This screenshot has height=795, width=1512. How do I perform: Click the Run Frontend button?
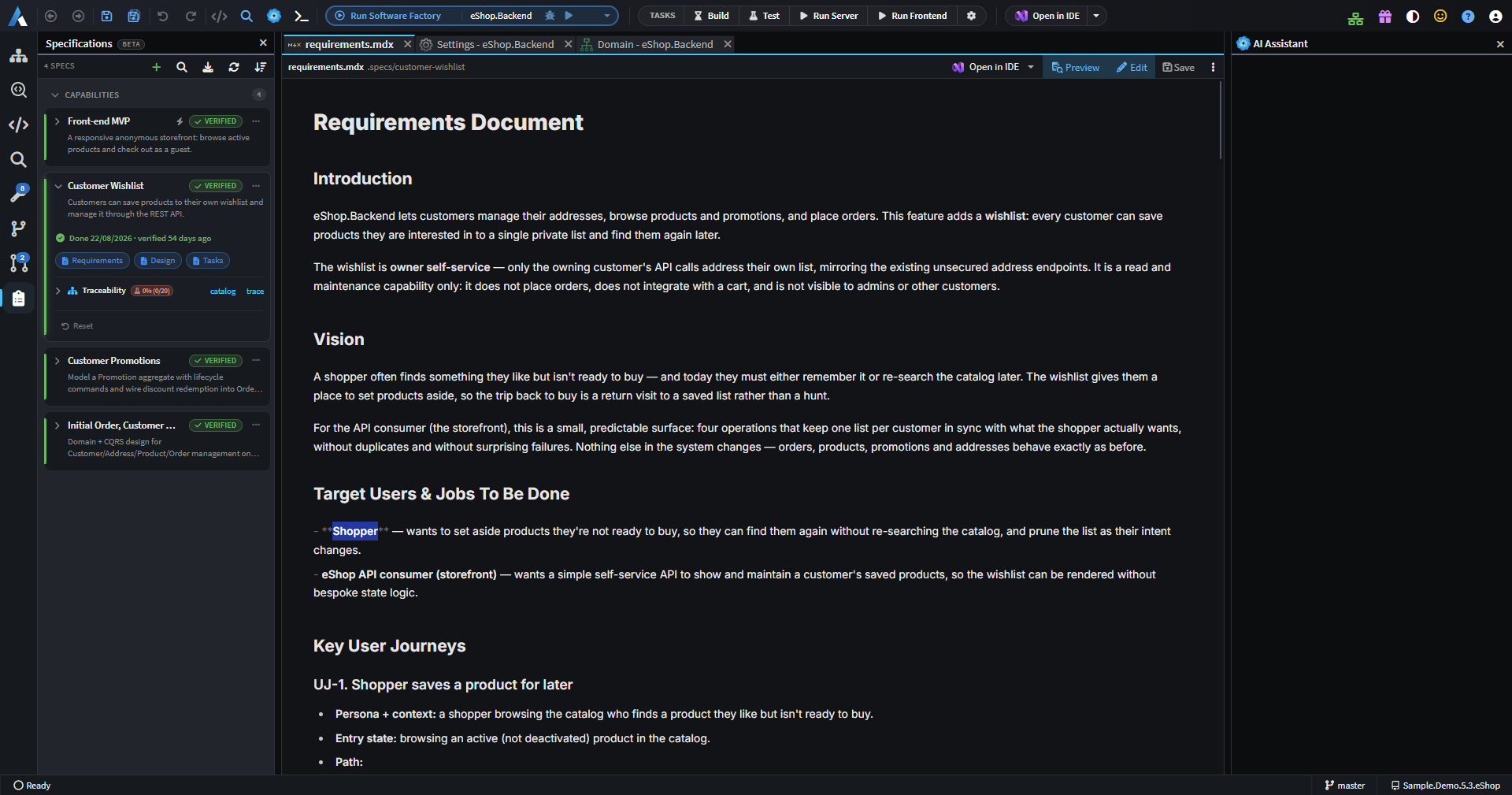(x=912, y=16)
